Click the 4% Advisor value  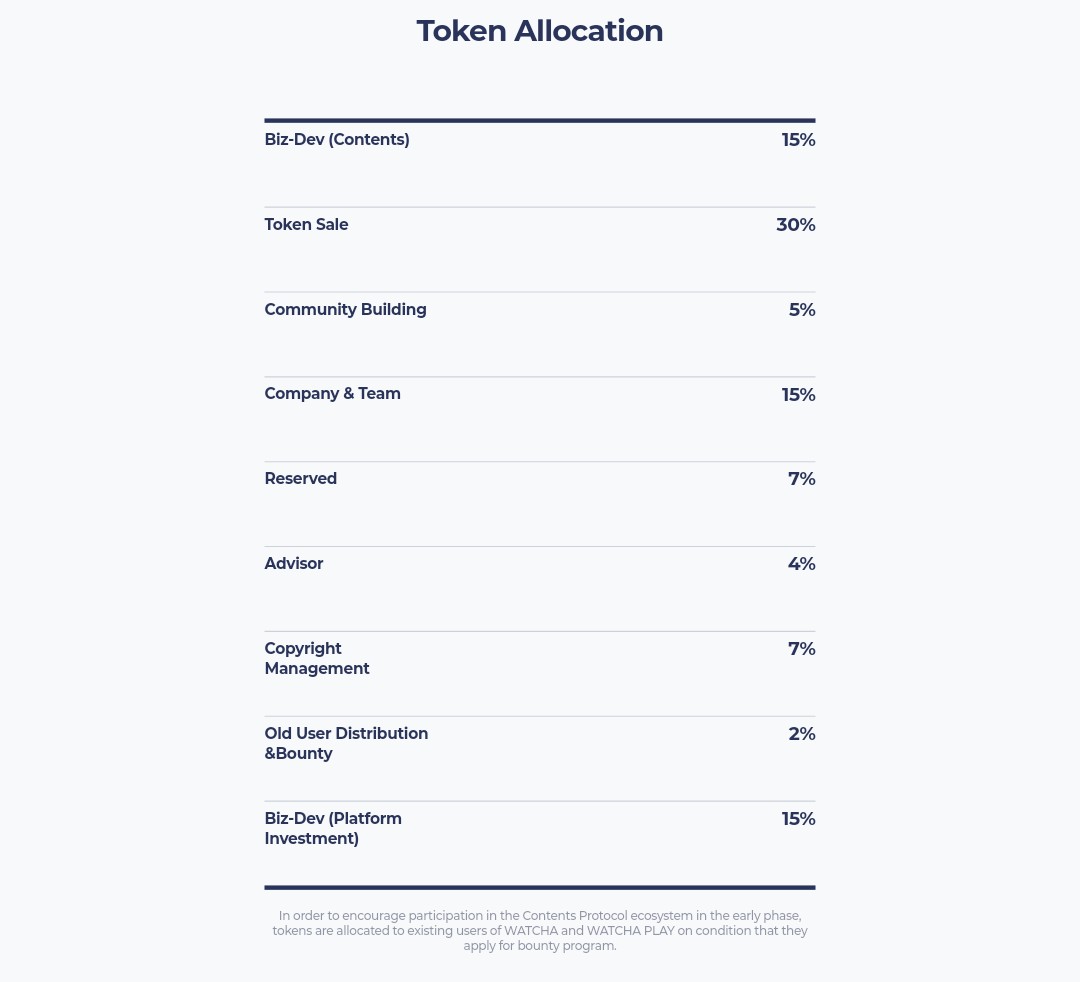[802, 564]
